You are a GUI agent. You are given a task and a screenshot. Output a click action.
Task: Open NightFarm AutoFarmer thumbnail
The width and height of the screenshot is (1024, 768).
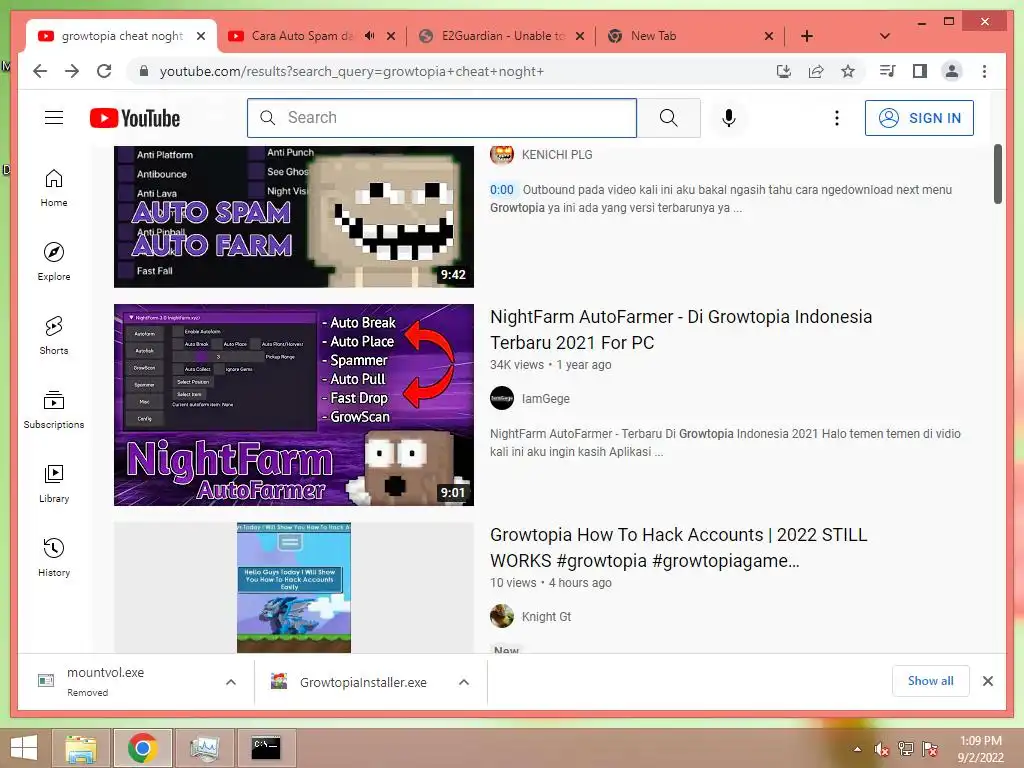click(x=294, y=405)
